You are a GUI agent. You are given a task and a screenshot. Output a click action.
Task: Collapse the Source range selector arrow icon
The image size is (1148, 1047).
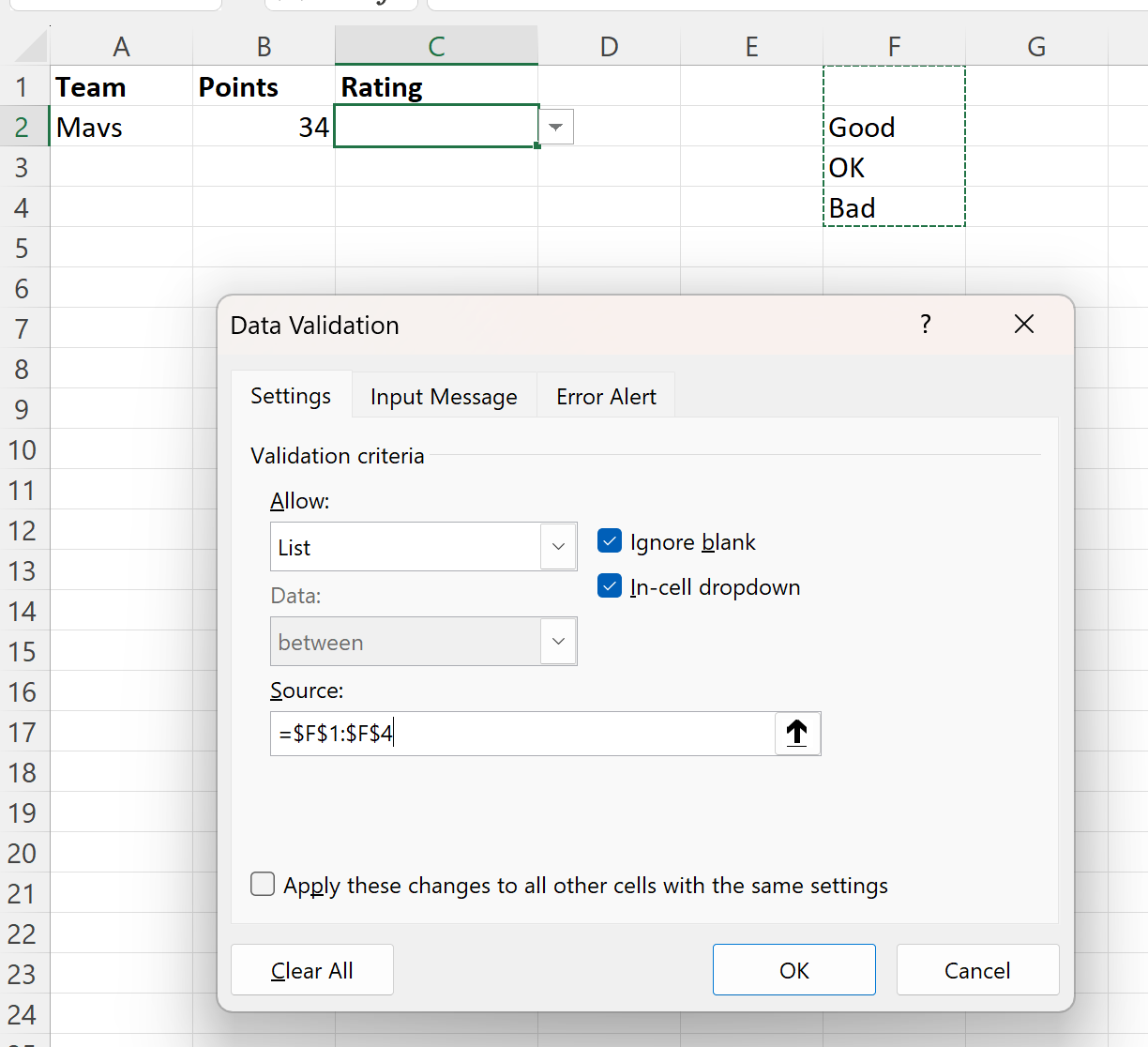pyautogui.click(x=797, y=734)
